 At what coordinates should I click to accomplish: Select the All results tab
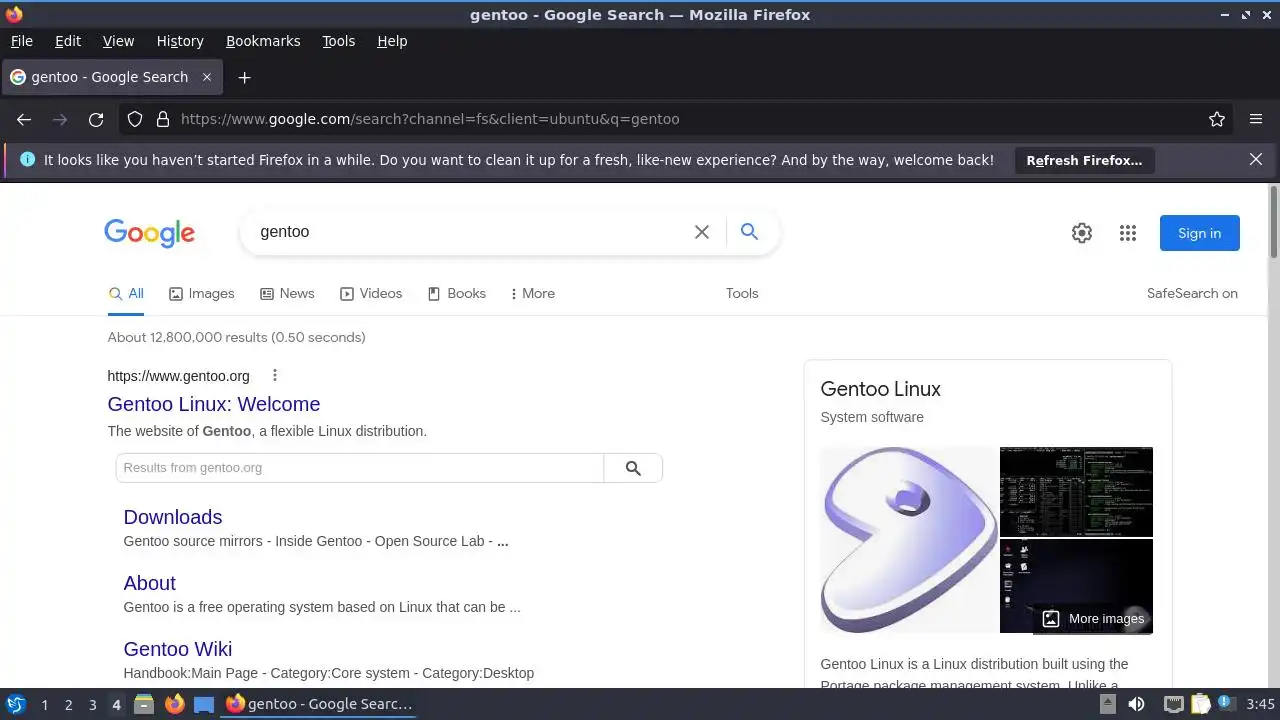click(126, 293)
